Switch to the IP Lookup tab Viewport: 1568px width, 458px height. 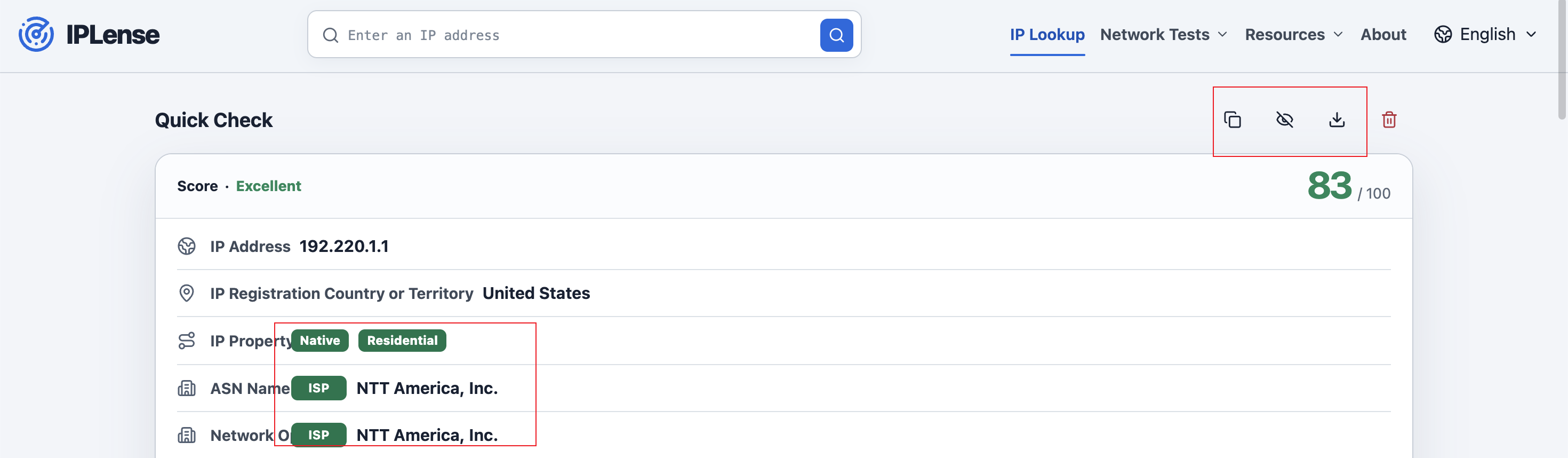click(1047, 35)
